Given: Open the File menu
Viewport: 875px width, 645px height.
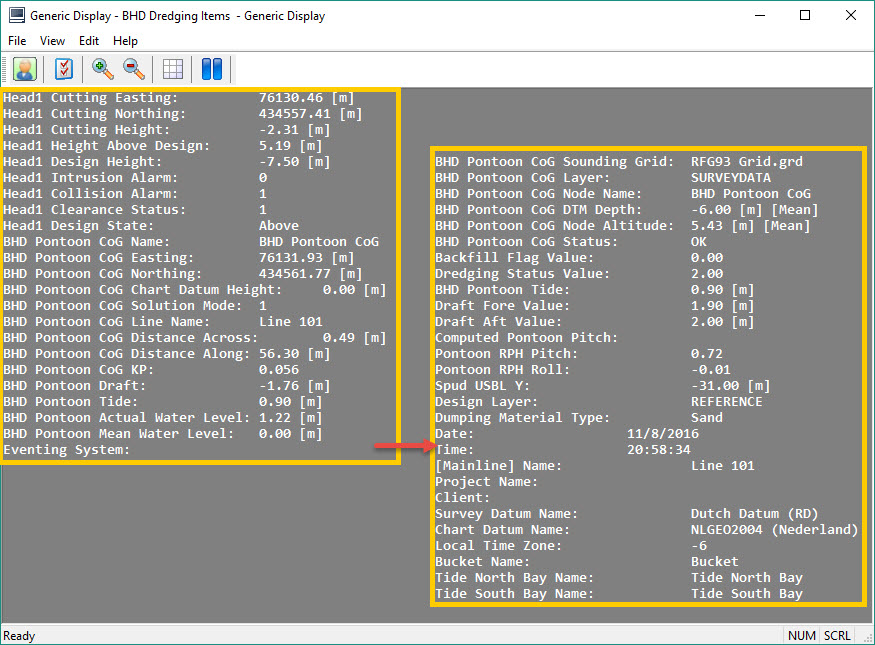Looking at the screenshot, I should [17, 41].
